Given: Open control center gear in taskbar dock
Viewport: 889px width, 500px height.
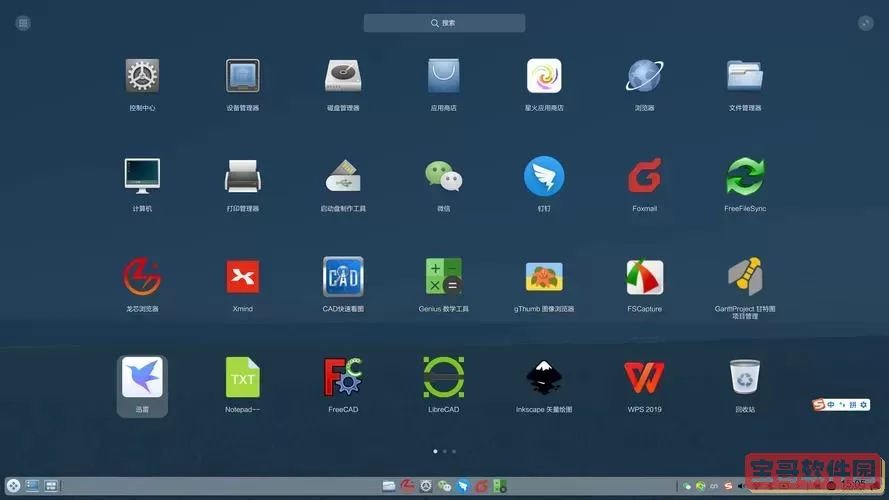Looking at the screenshot, I should [x=426, y=486].
